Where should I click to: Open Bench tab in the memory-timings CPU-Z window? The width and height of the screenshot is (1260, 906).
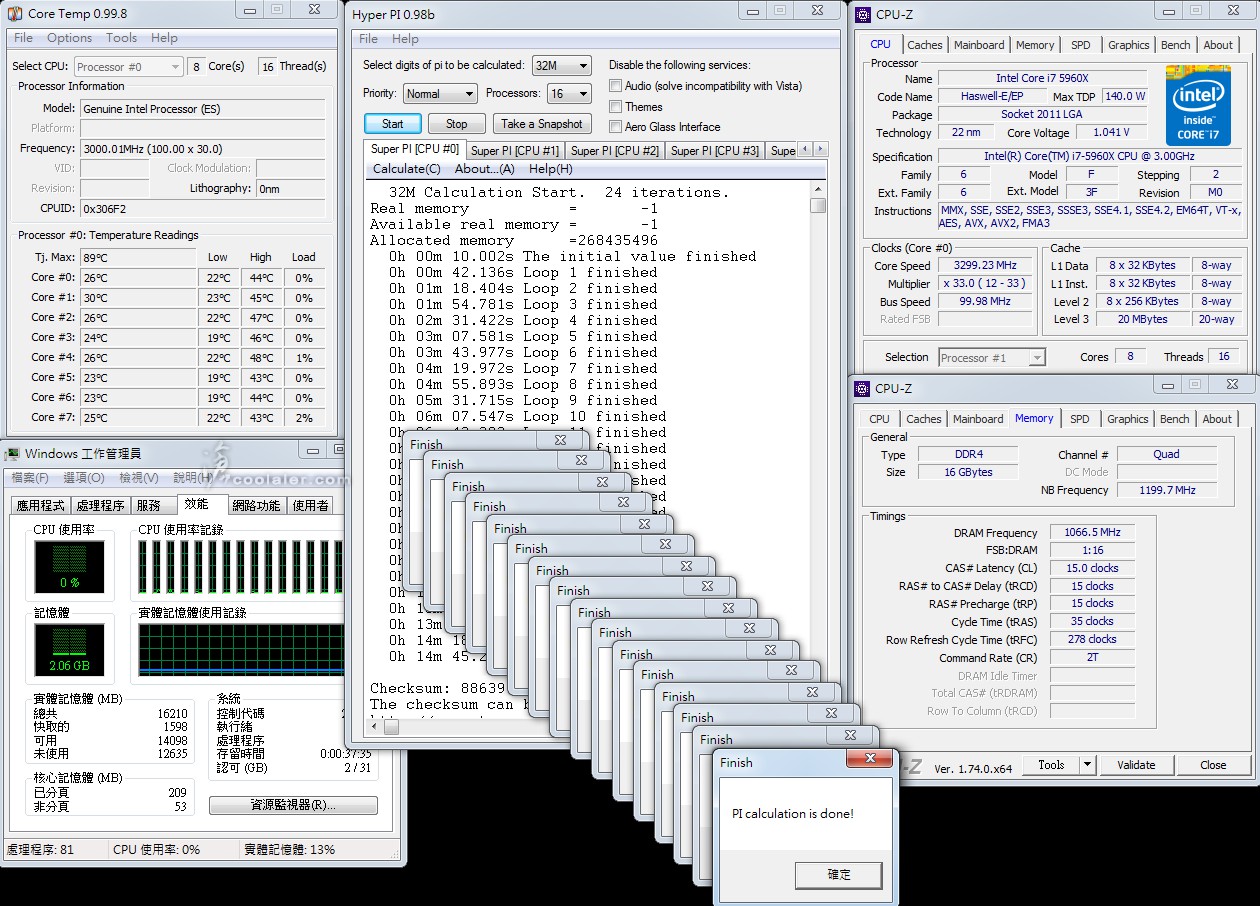click(1175, 419)
